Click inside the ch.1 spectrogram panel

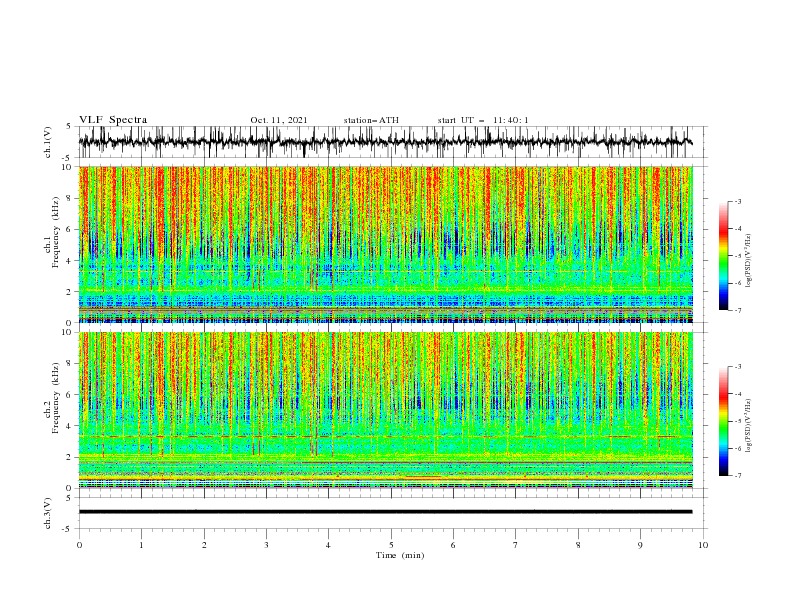tap(385, 244)
